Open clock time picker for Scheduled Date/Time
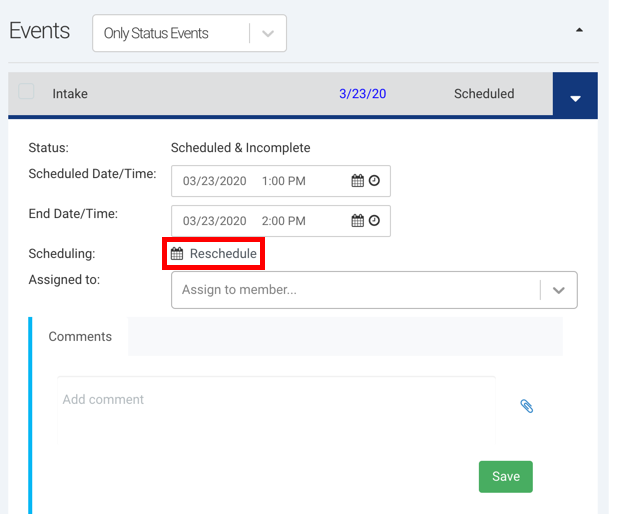Viewport: 618px width, 514px height. [374, 181]
